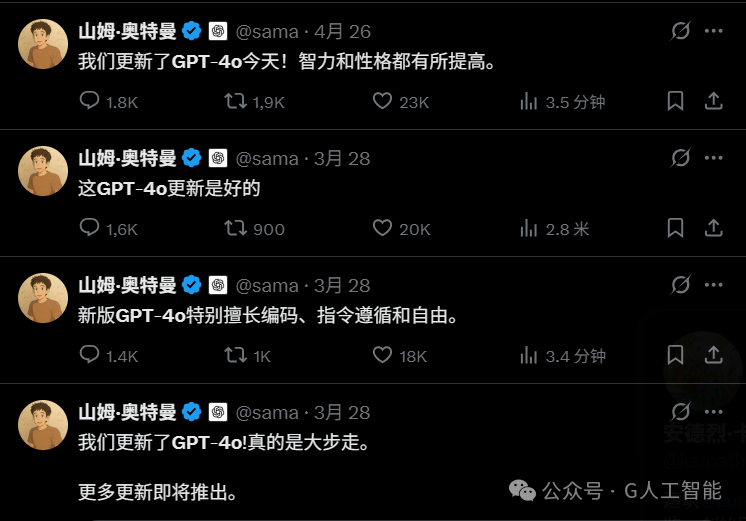The image size is (746, 521).
Task: Bookmark the '这GPT-4o更新是好的' tweet
Action: 675,228
